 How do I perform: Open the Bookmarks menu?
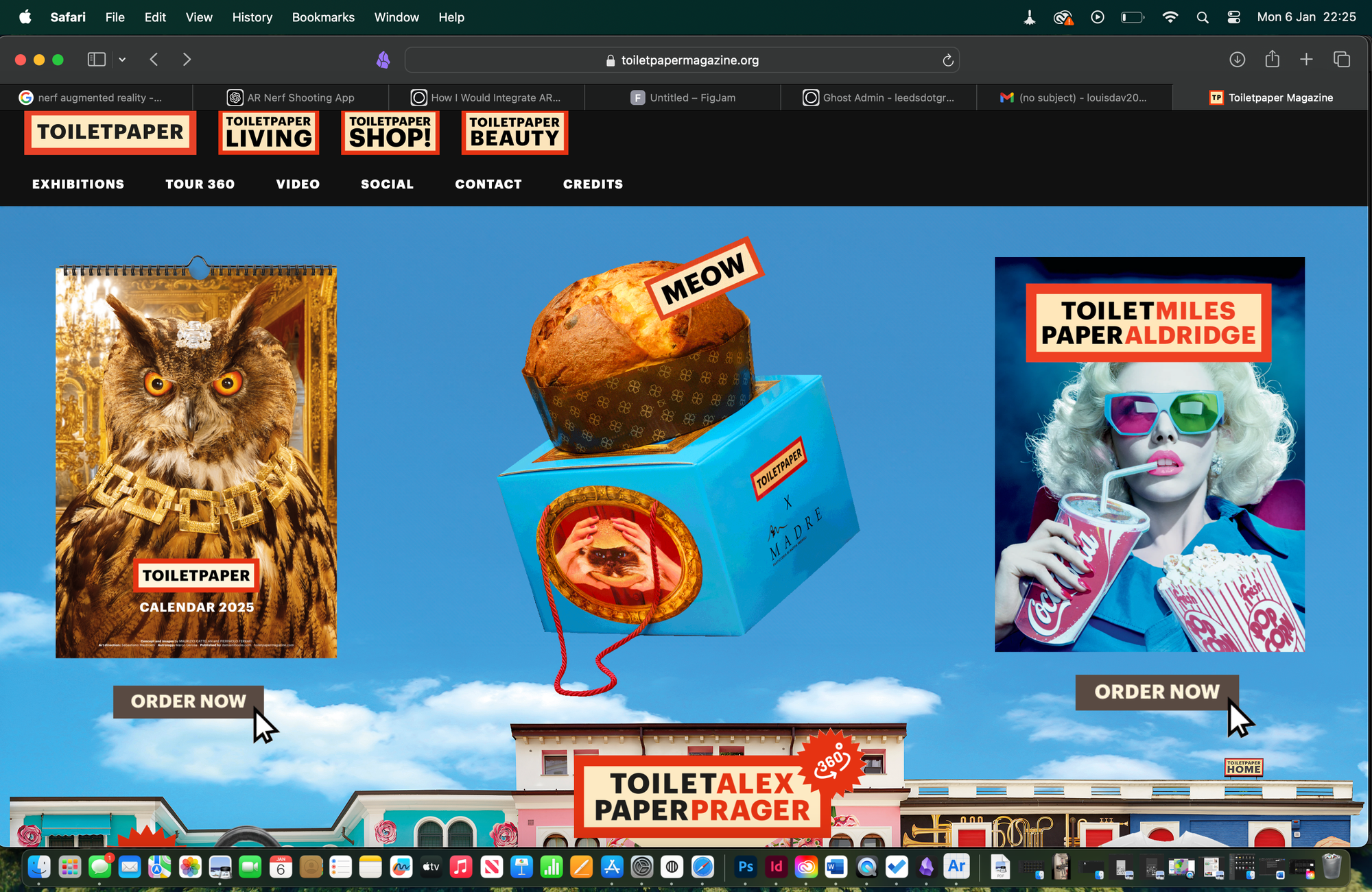click(323, 17)
